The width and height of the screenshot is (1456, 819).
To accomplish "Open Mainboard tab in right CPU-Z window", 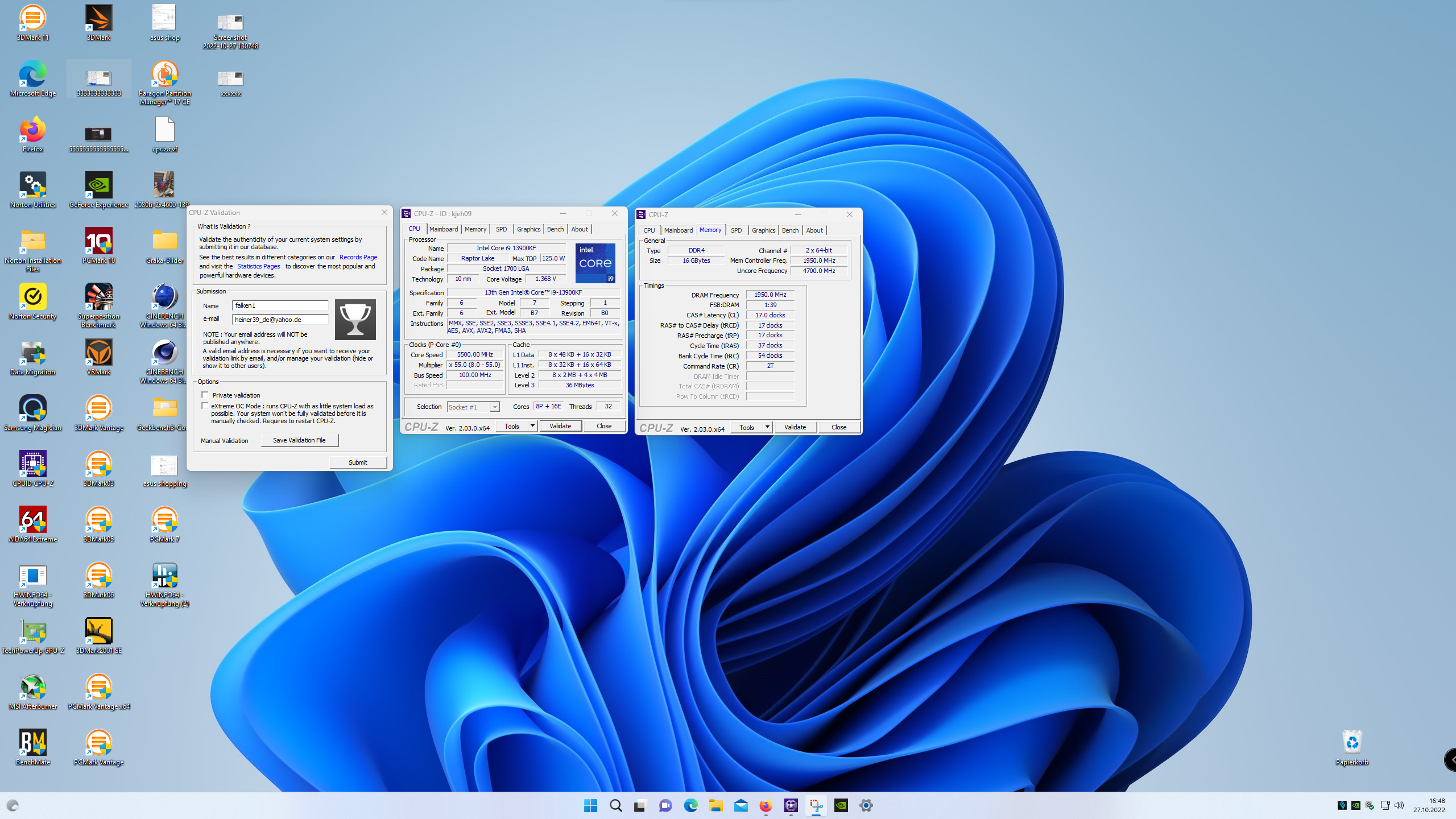I will [x=679, y=230].
